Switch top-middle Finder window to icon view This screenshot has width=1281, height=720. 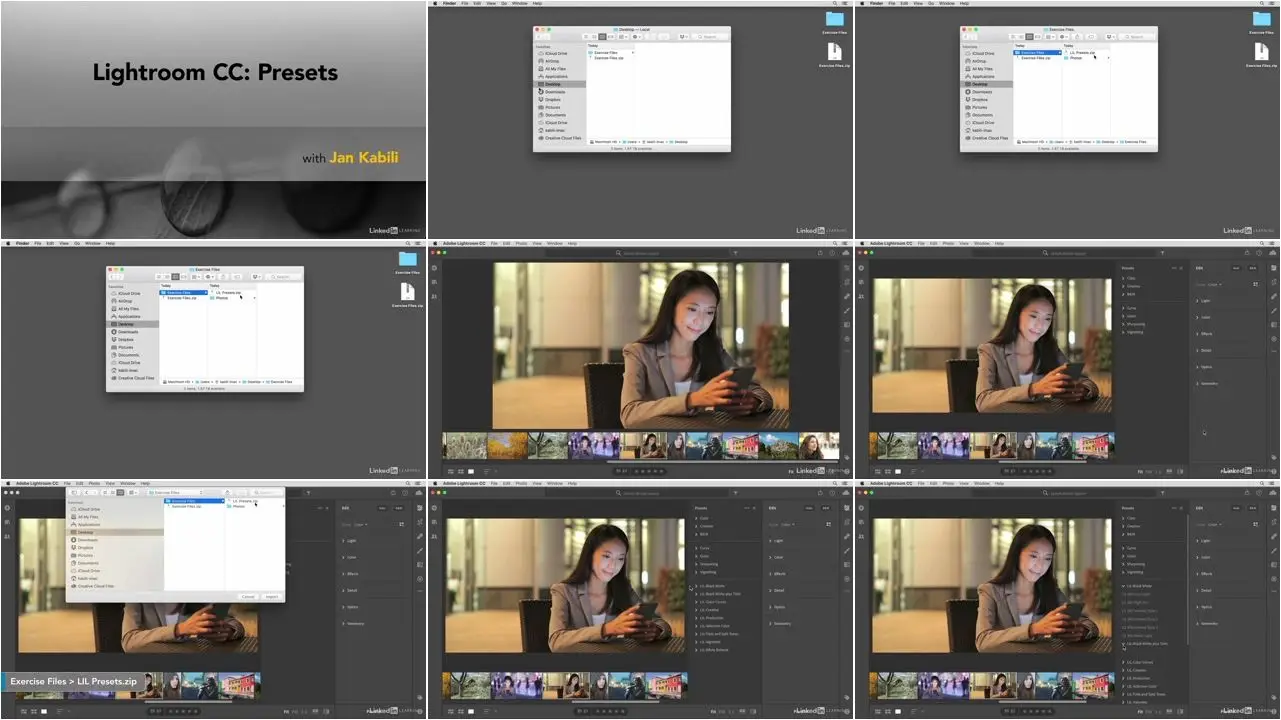pyautogui.click(x=585, y=36)
